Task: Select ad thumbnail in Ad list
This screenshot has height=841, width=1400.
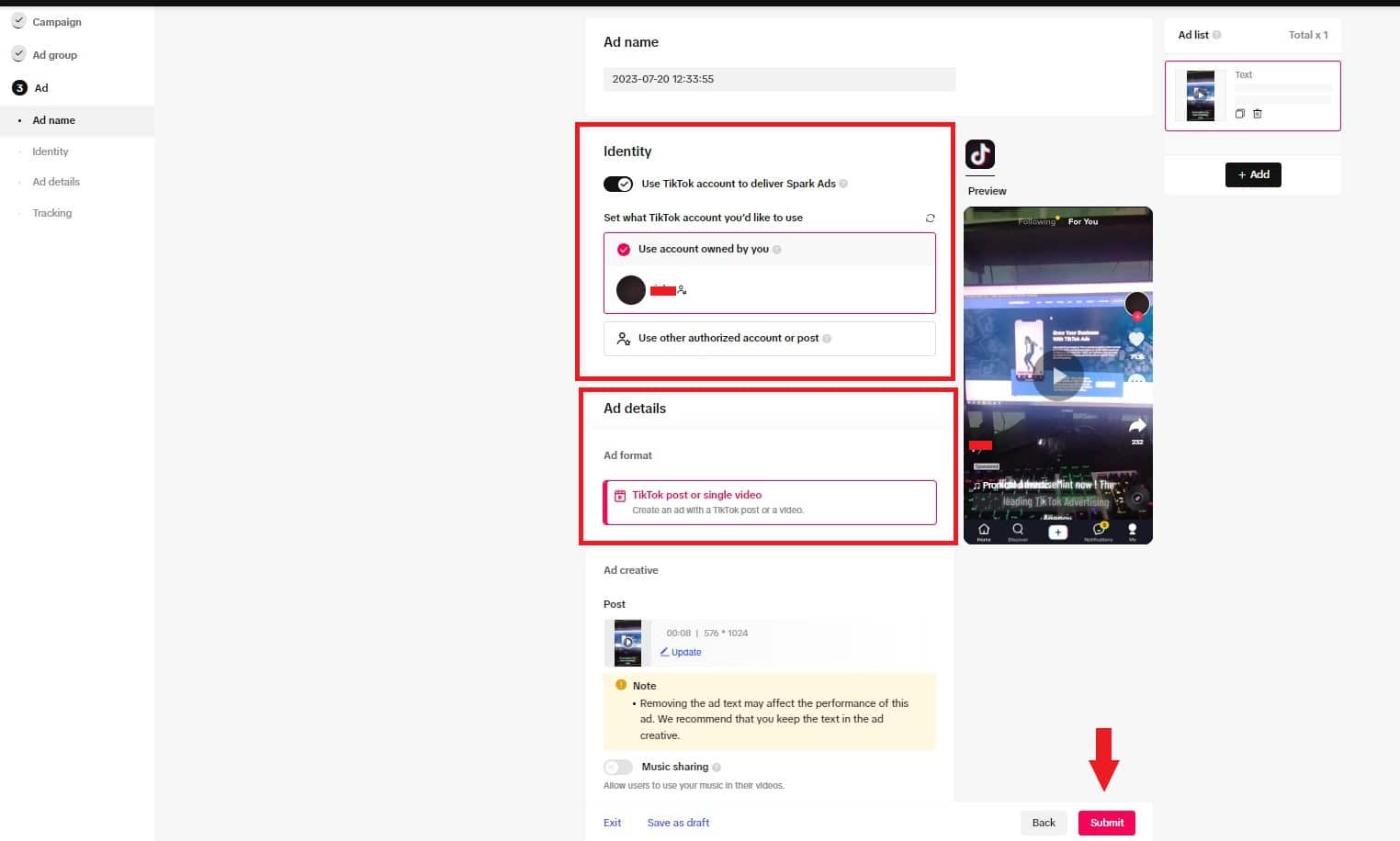Action: [1201, 95]
